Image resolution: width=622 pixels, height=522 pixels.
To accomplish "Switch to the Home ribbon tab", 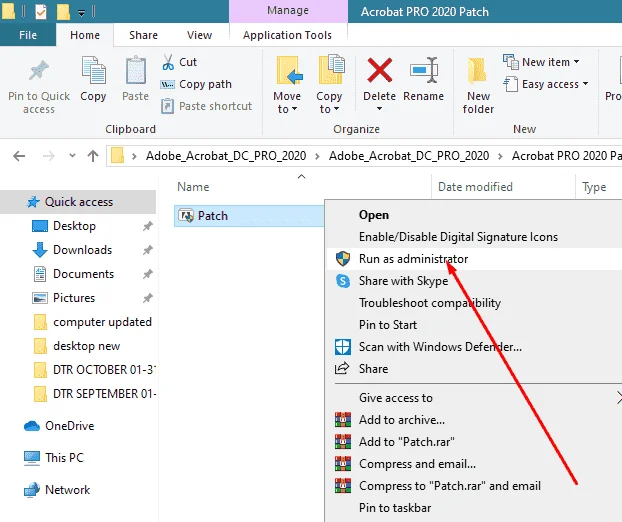I will tap(85, 35).
